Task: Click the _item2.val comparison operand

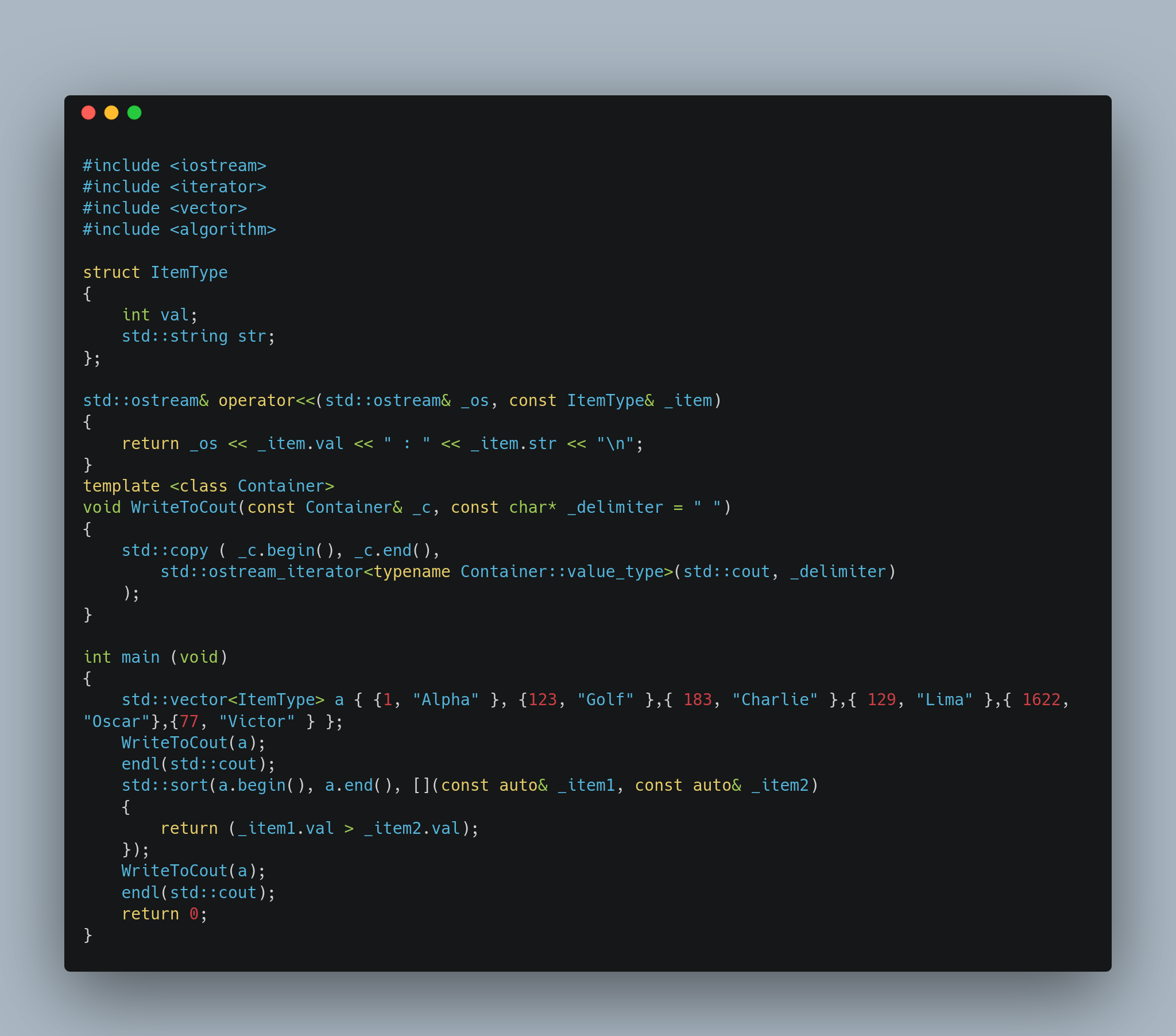Action: point(412,829)
